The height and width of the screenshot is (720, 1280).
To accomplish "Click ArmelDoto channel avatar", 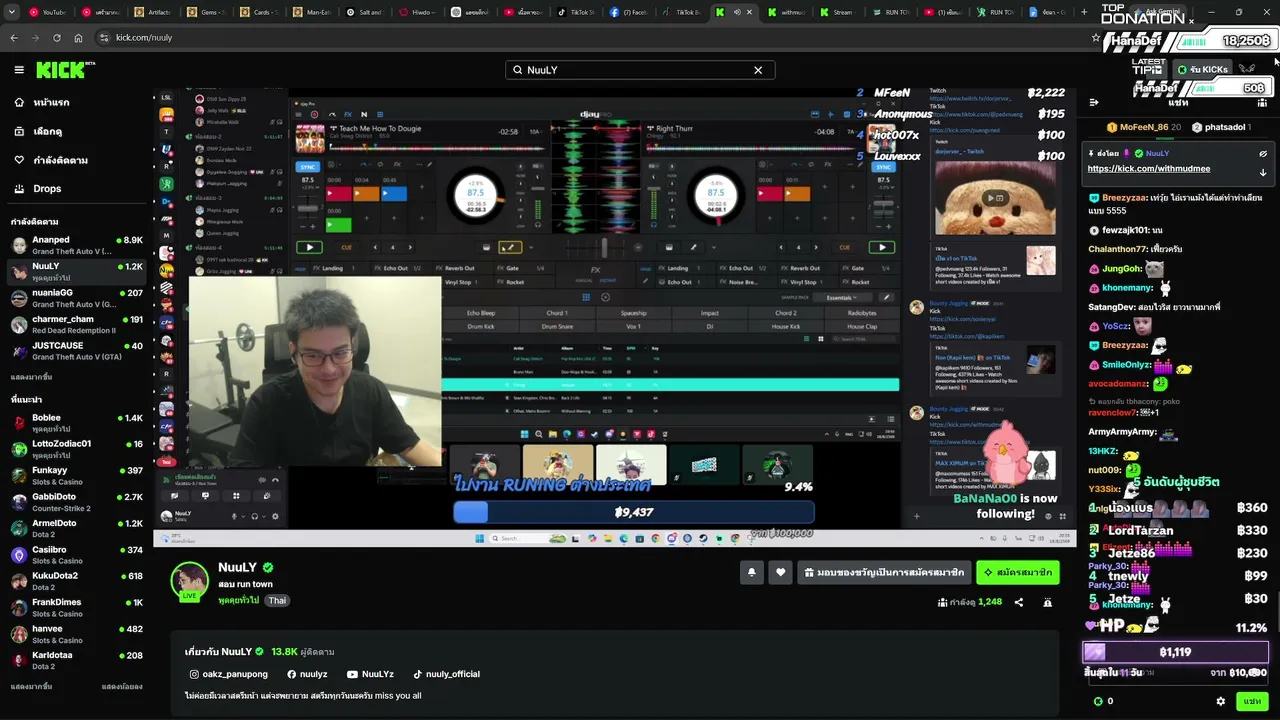I will click(19, 528).
